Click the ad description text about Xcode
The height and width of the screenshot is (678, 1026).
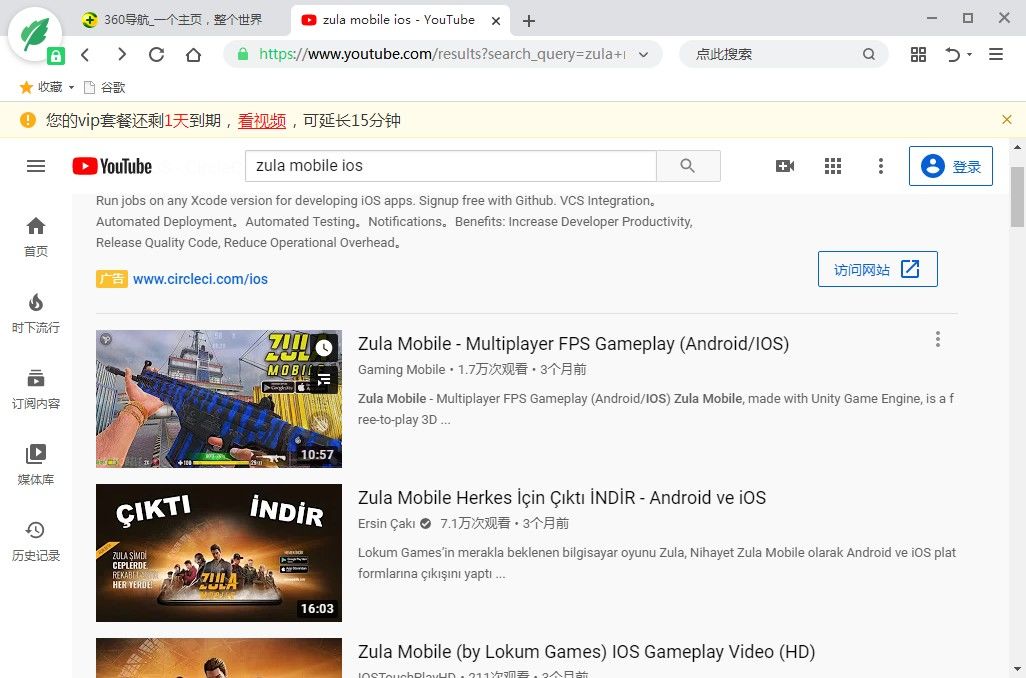[395, 221]
